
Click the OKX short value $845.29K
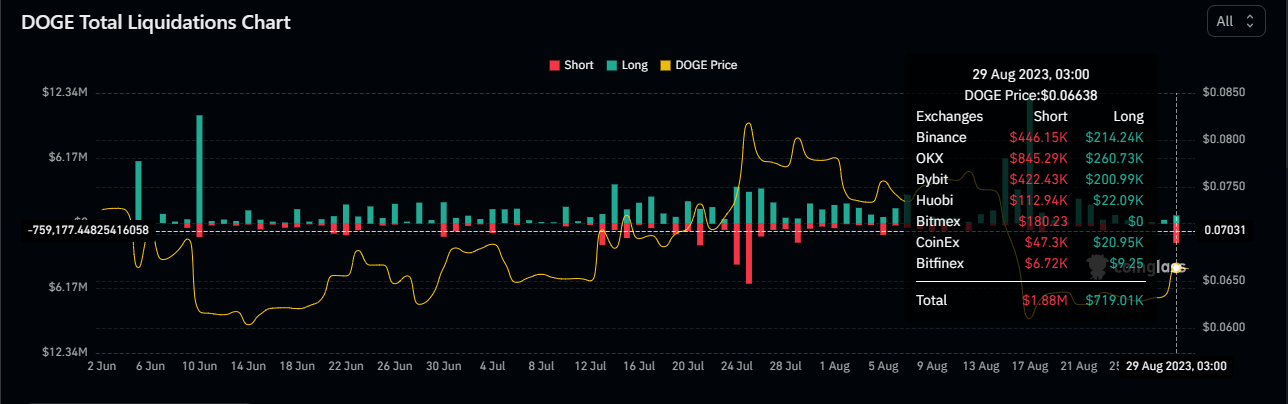point(1038,158)
